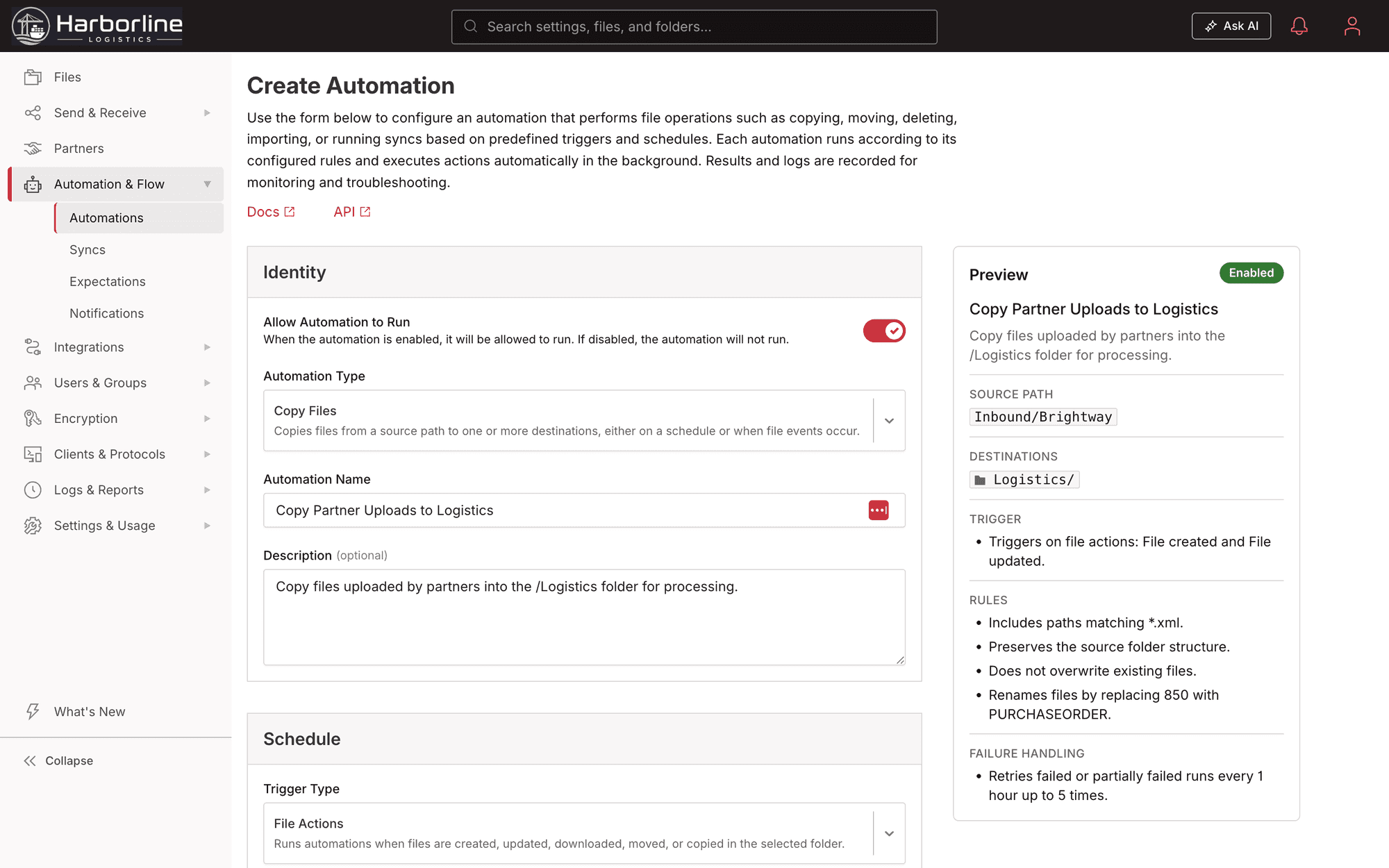This screenshot has height=868, width=1389.
Task: Click 'Does not overwrite existing files.' rule
Action: [1092, 671]
